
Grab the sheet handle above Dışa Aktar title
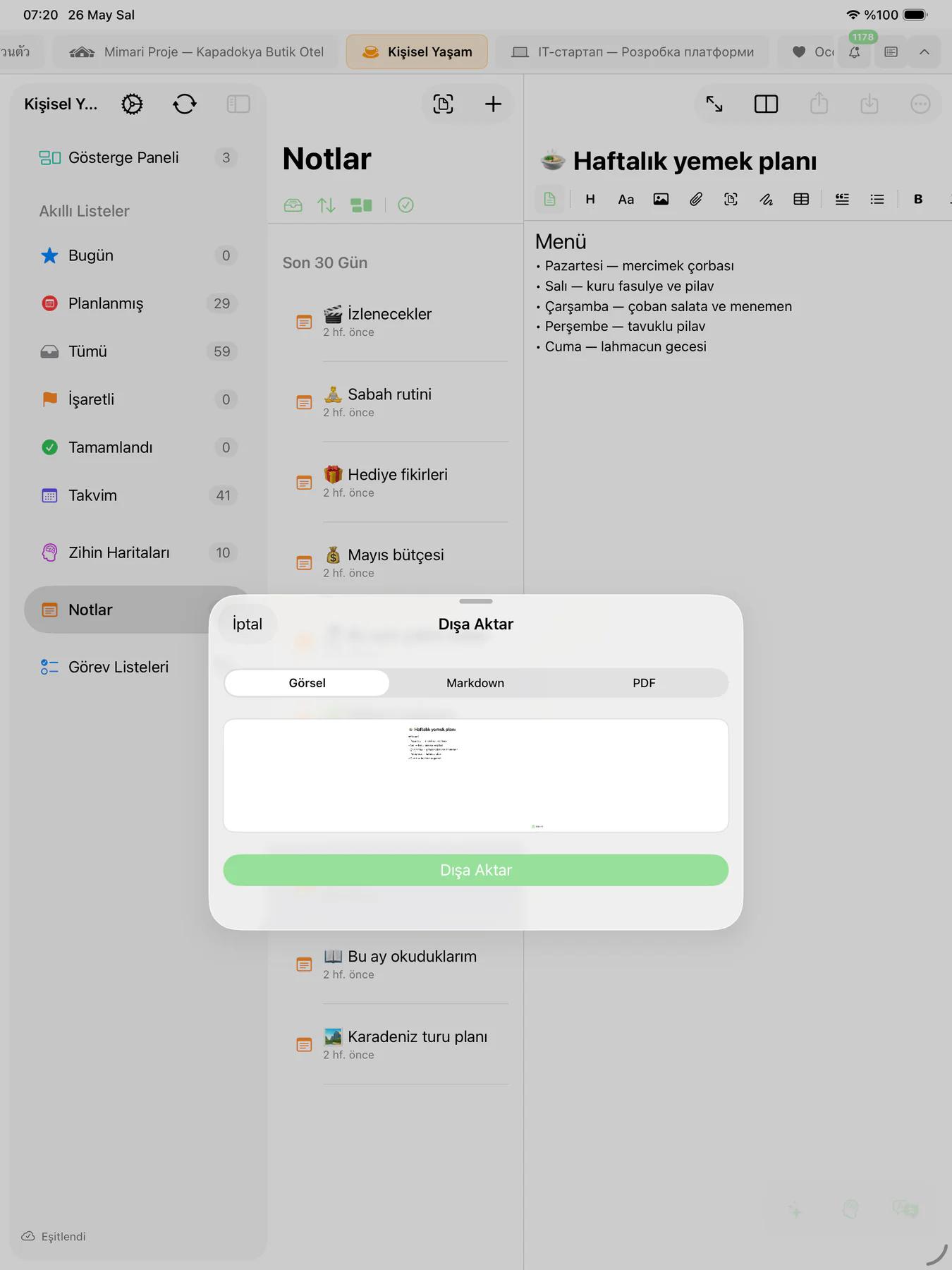click(476, 601)
